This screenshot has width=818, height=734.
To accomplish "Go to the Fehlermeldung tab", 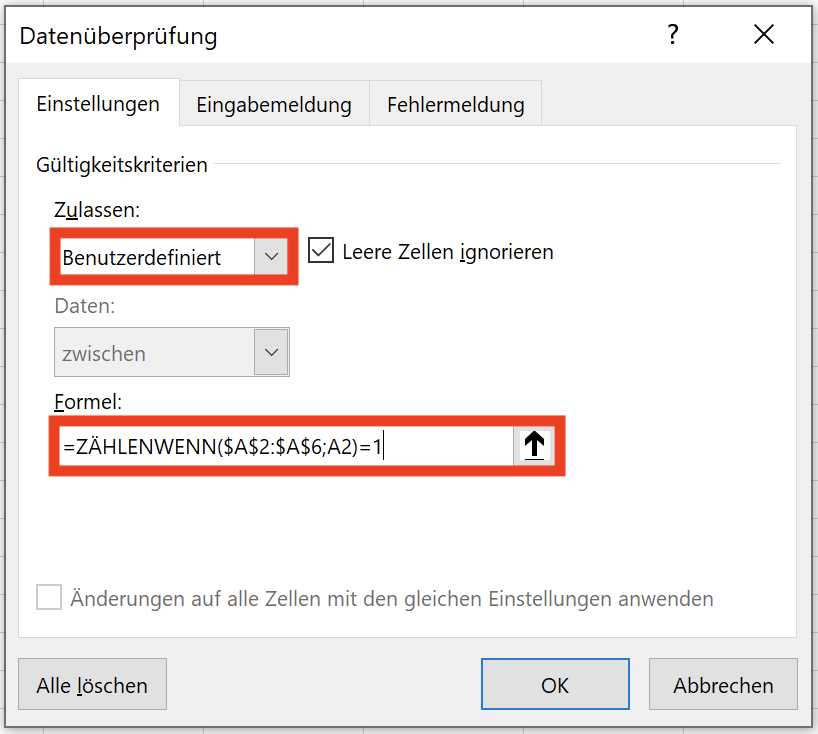I will coord(455,105).
